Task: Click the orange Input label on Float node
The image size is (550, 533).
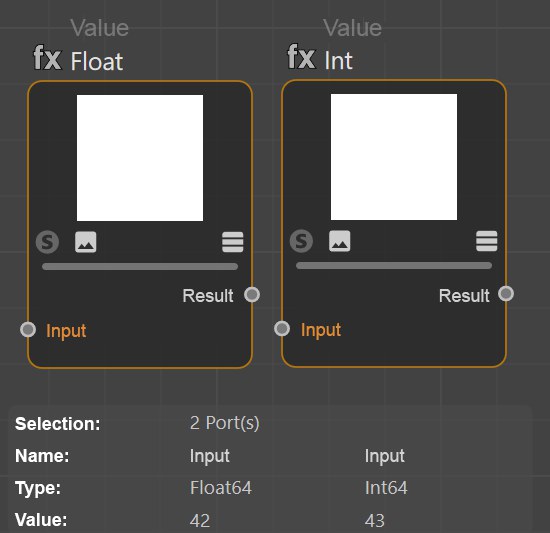Action: (66, 331)
